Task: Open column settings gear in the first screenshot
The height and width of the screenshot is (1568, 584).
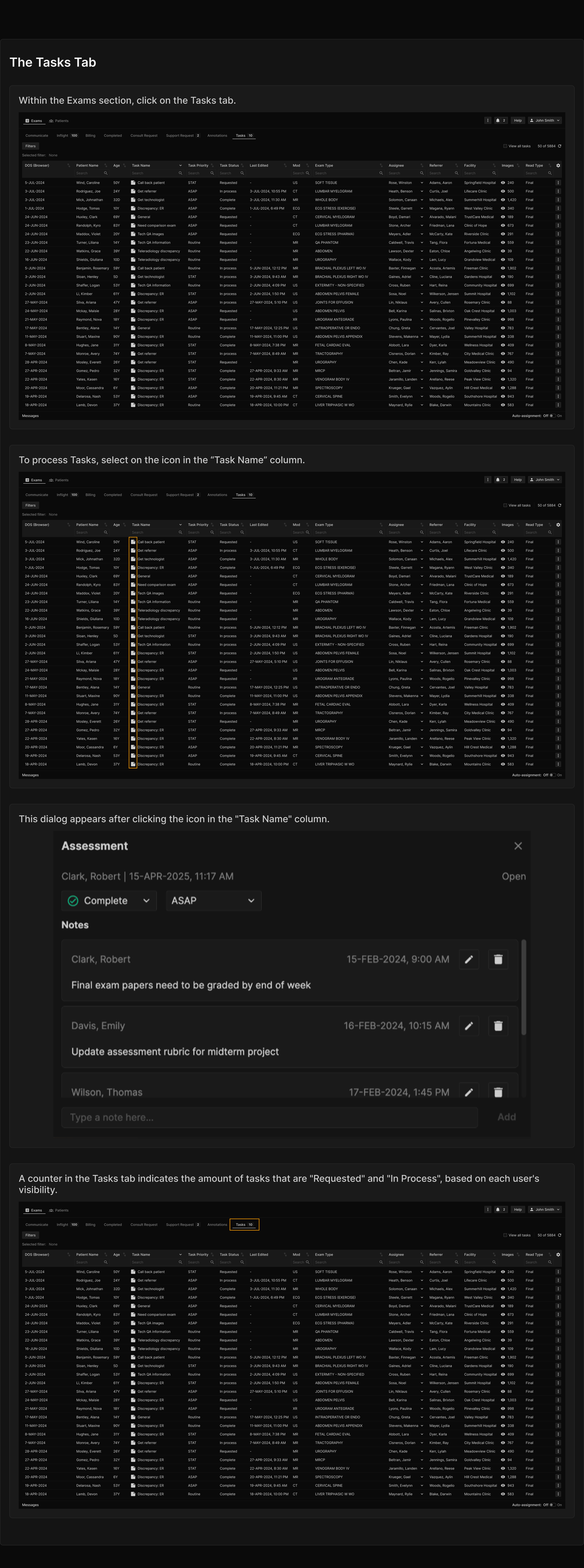Action: 559,165
